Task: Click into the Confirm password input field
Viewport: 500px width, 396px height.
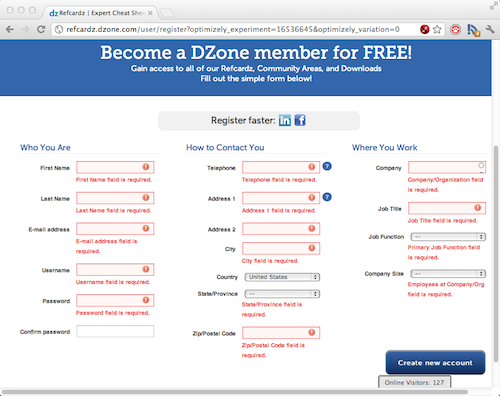Action: (x=115, y=331)
